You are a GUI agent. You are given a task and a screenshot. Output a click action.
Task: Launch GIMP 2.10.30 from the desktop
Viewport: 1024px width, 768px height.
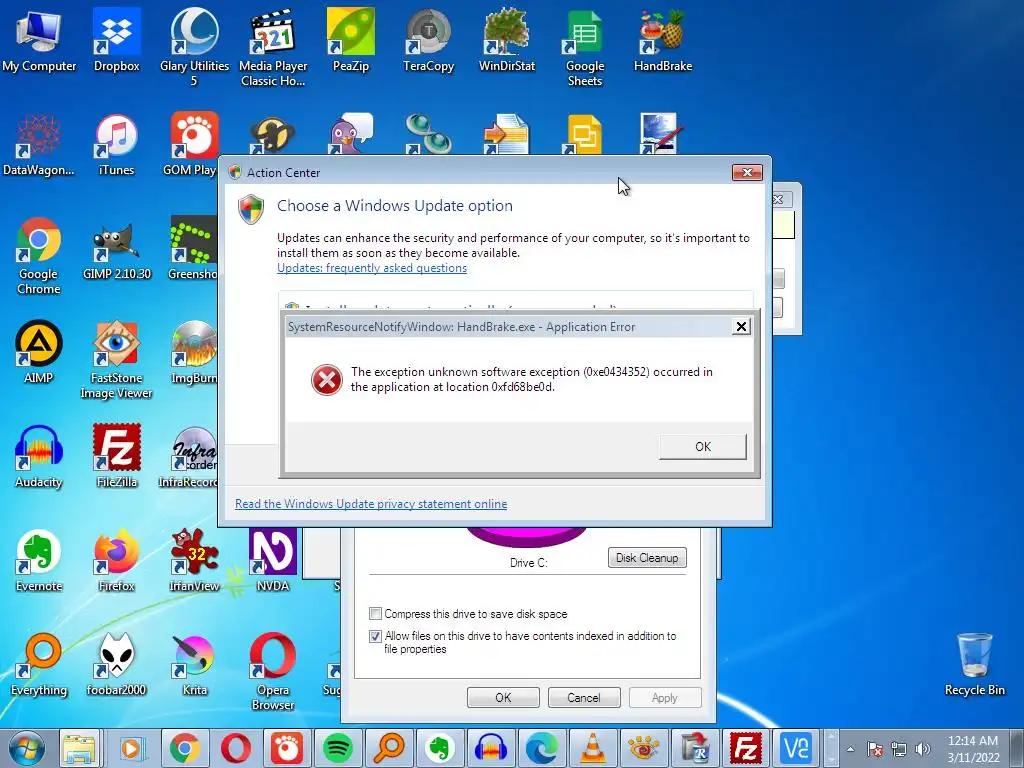[116, 249]
